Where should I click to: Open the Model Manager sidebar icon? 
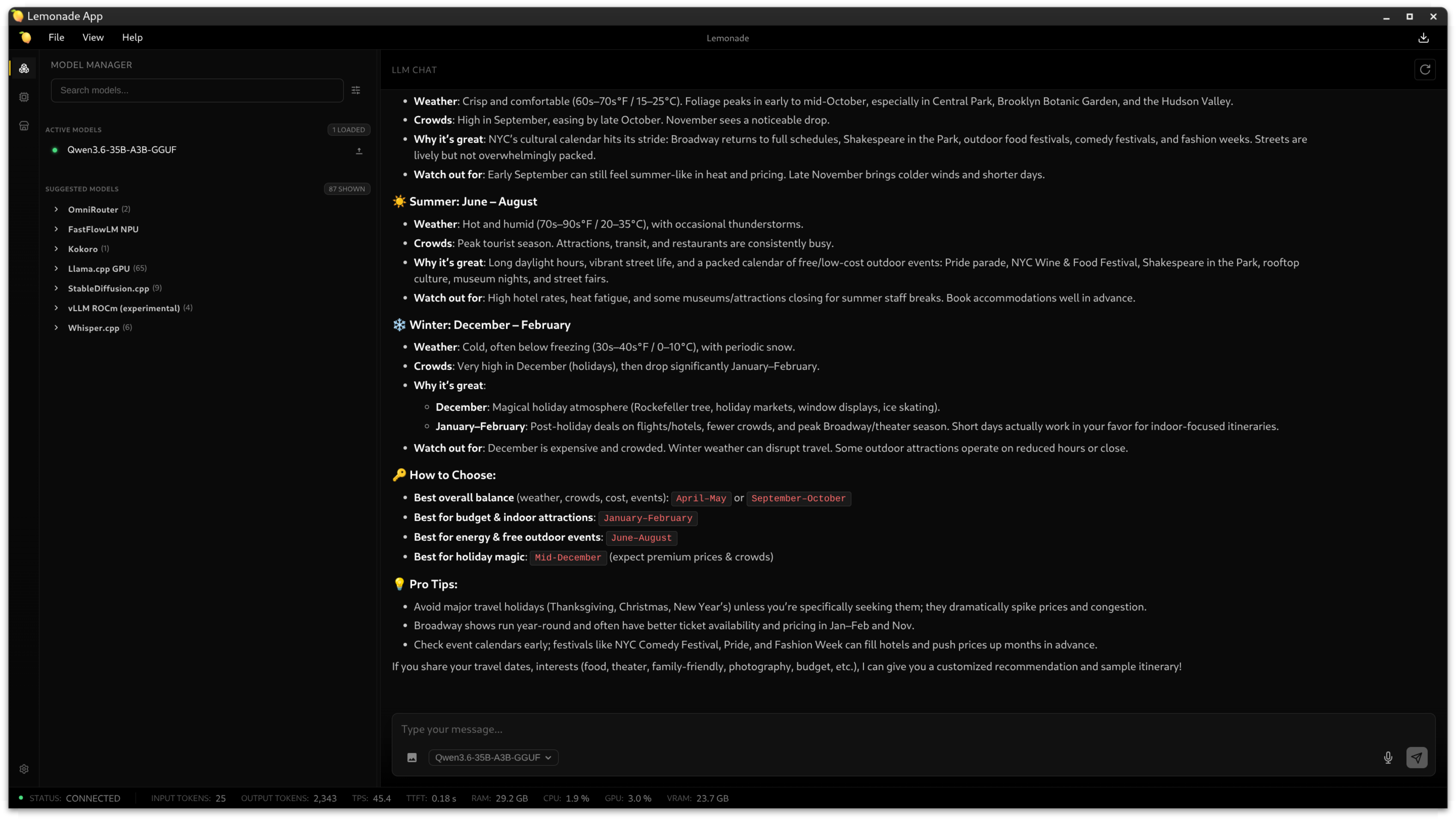point(24,68)
